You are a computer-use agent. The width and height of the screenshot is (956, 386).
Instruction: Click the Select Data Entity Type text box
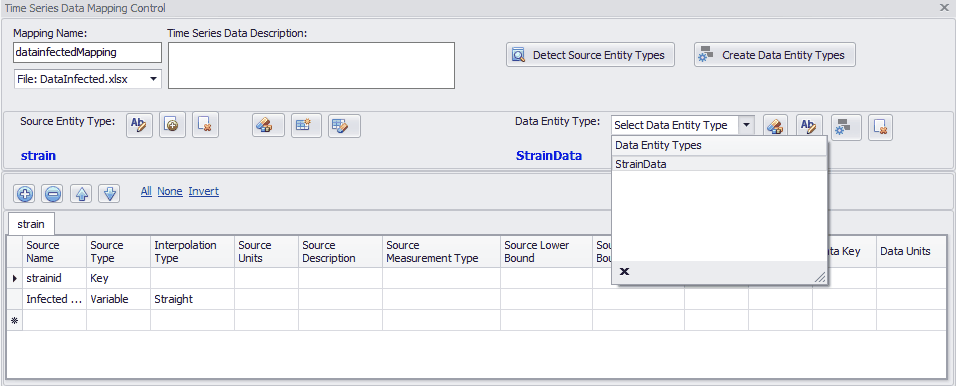[x=675, y=125]
